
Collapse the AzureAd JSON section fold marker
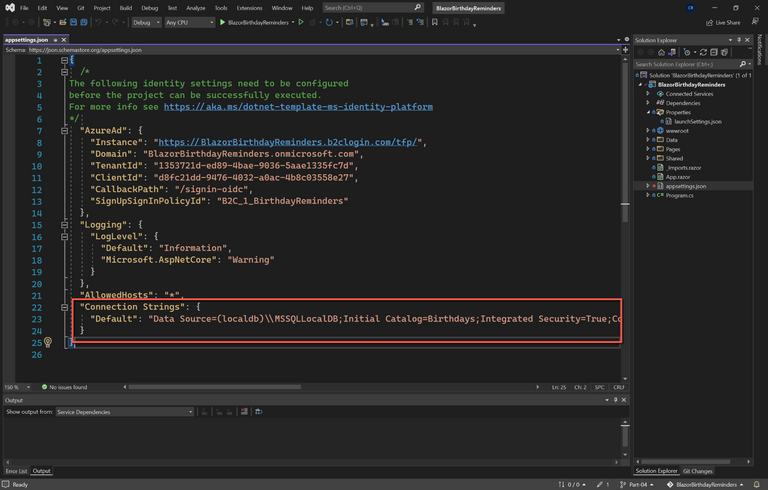point(64,131)
